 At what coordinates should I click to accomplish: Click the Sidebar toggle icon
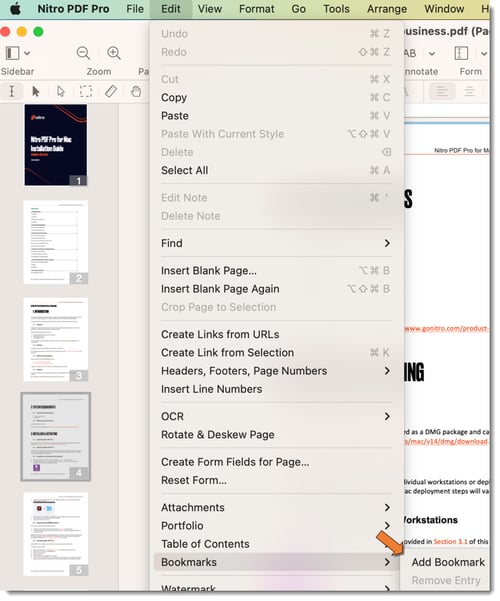coord(13,53)
